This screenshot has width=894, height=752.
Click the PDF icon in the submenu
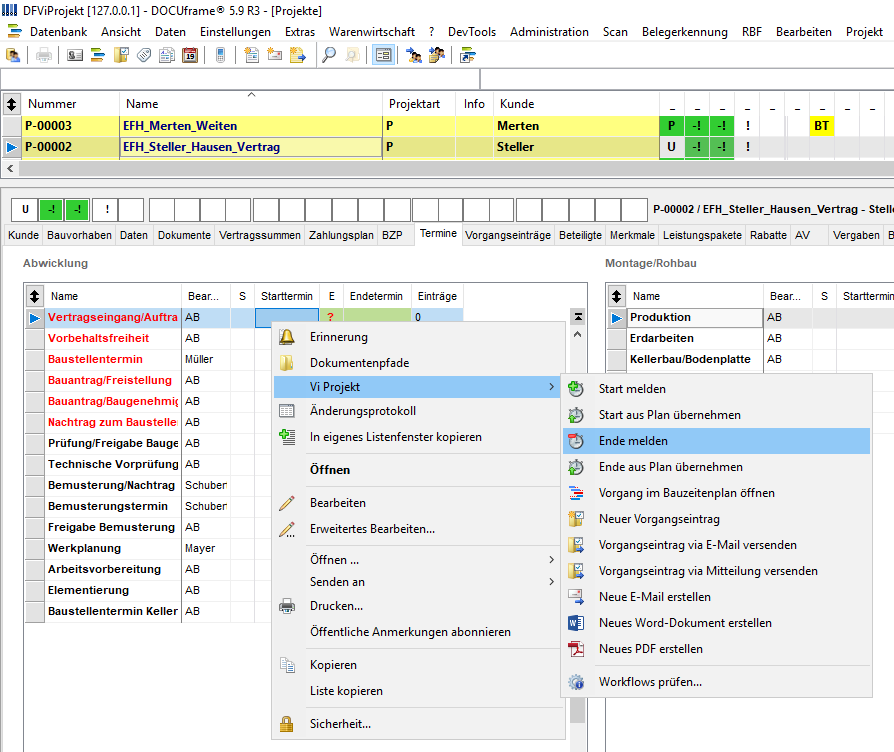576,649
